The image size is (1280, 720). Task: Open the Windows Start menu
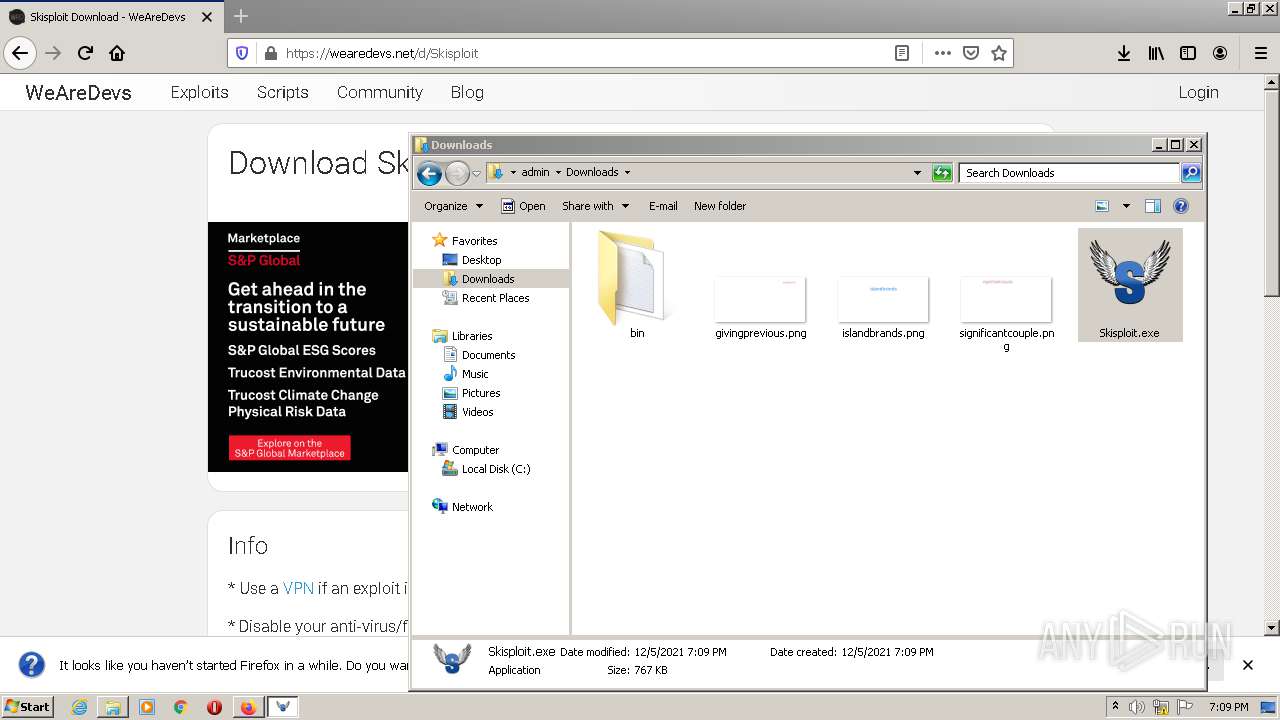click(x=27, y=707)
